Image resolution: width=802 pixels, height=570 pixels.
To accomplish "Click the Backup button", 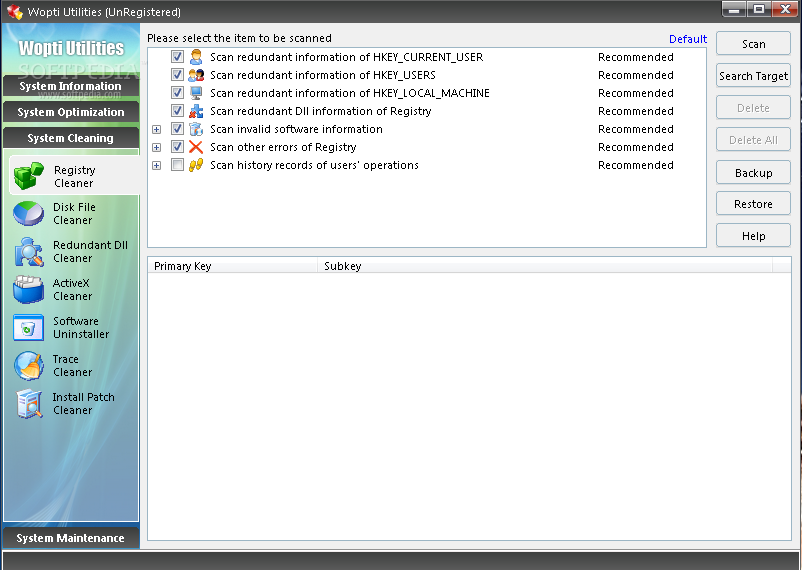I will click(x=753, y=173).
